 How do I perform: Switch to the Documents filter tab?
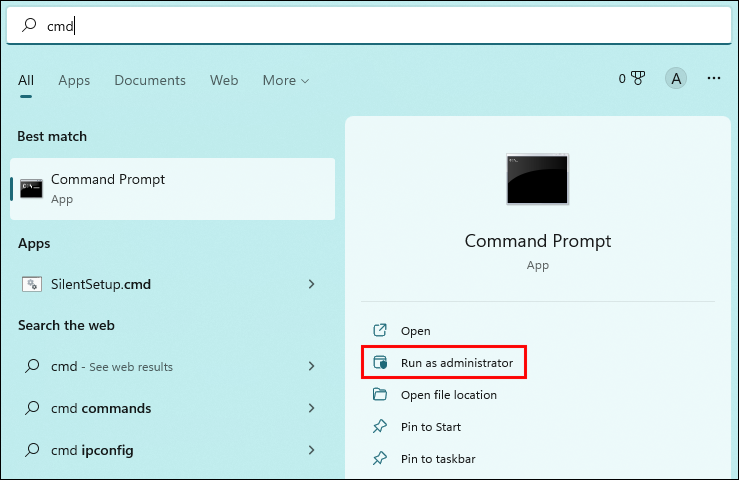tap(150, 80)
